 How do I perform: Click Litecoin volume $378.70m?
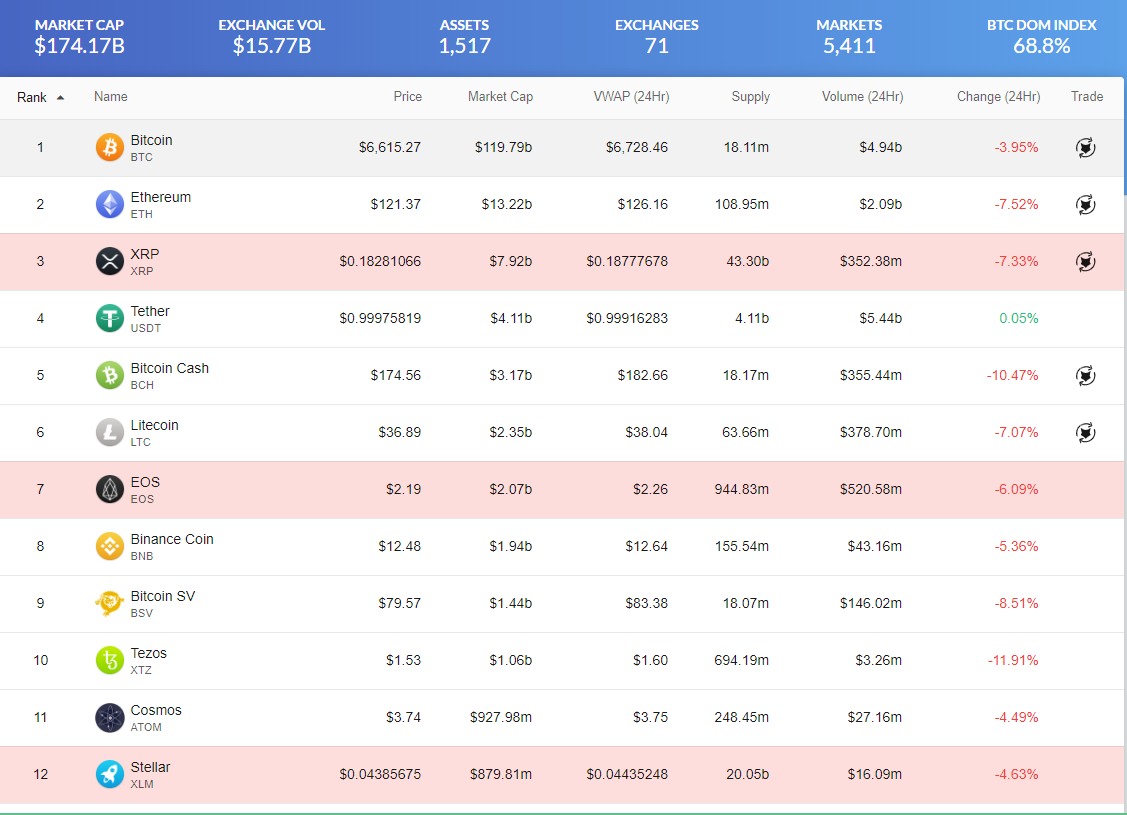870,432
